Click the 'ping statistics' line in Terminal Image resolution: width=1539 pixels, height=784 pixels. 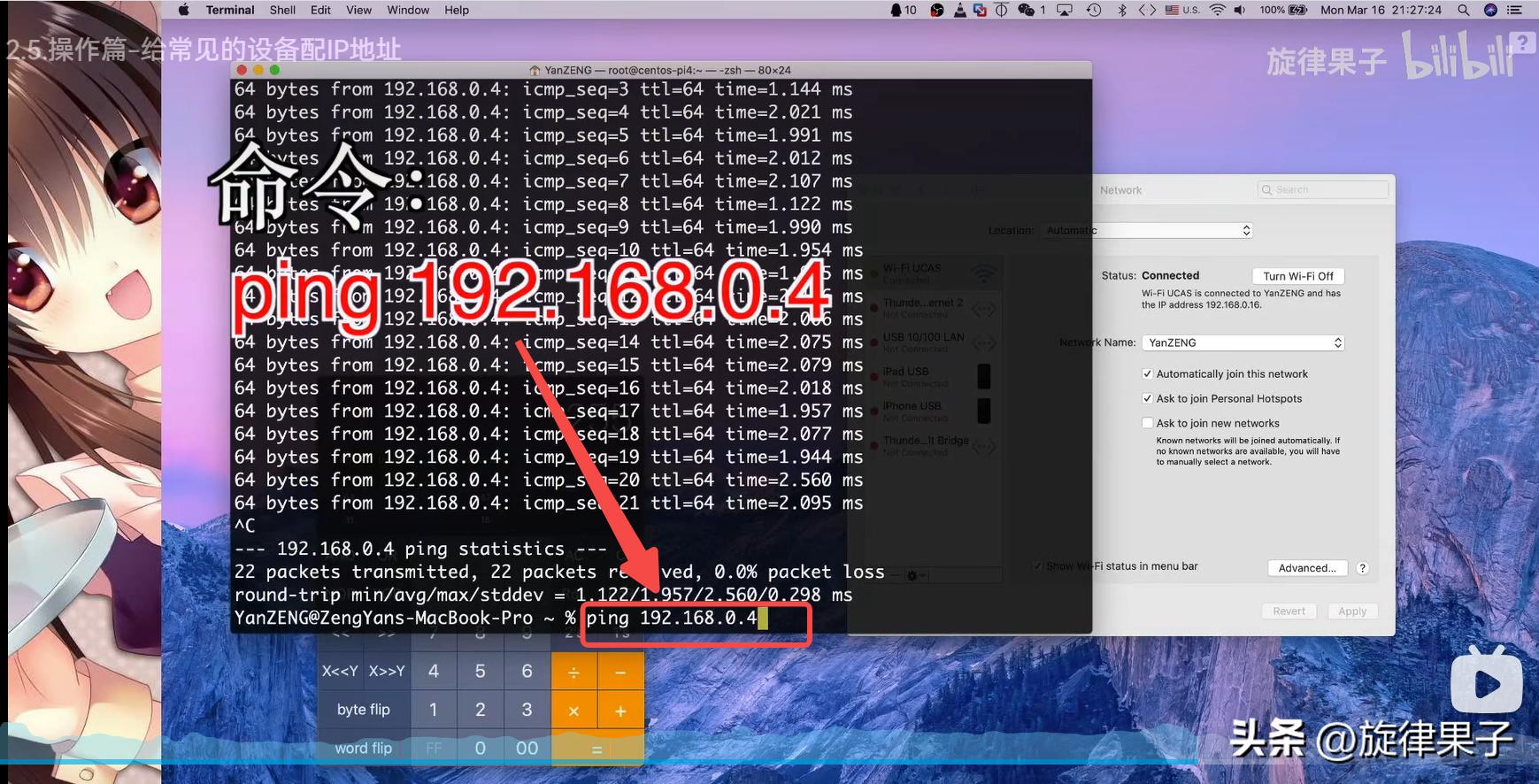click(420, 549)
